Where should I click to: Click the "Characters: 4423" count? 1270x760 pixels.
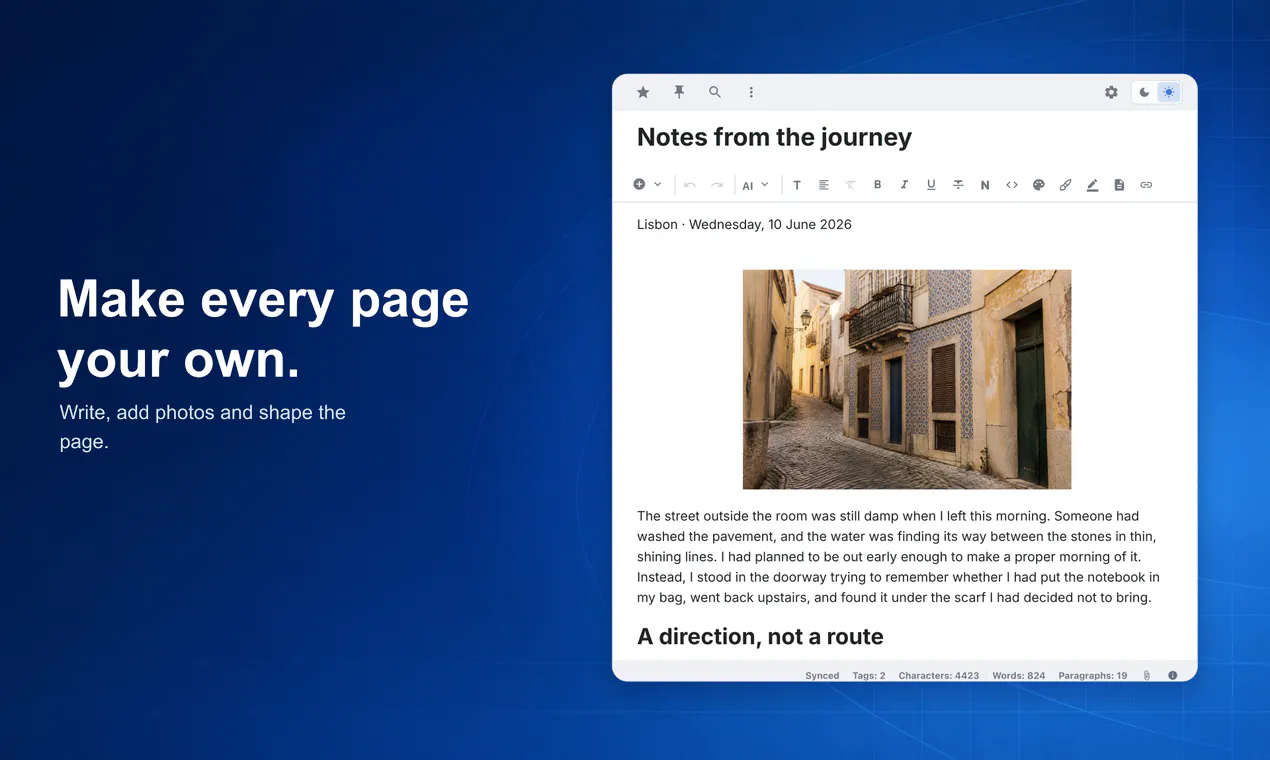point(939,676)
